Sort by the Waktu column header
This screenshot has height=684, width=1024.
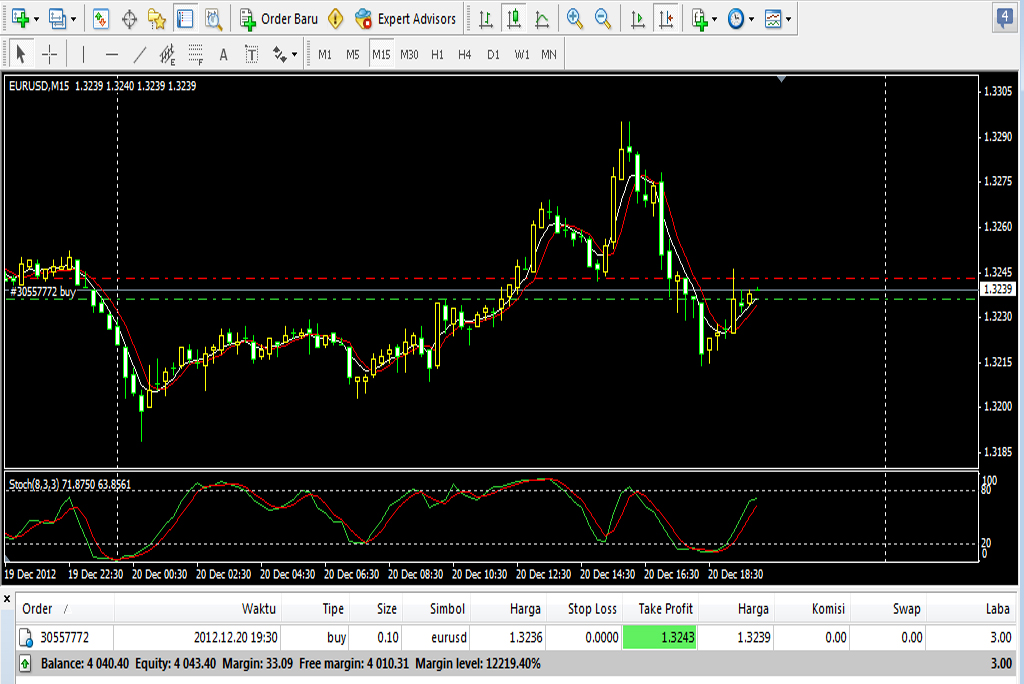(x=198, y=609)
